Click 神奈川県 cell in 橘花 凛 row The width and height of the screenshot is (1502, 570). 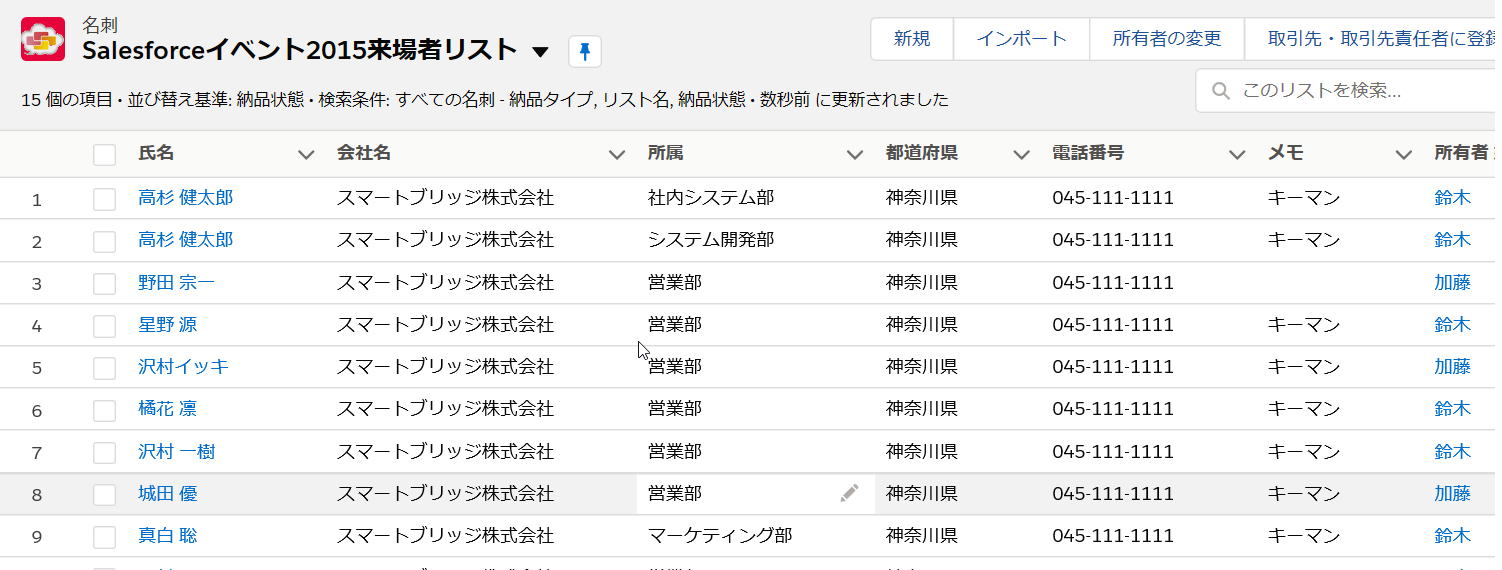click(x=921, y=409)
